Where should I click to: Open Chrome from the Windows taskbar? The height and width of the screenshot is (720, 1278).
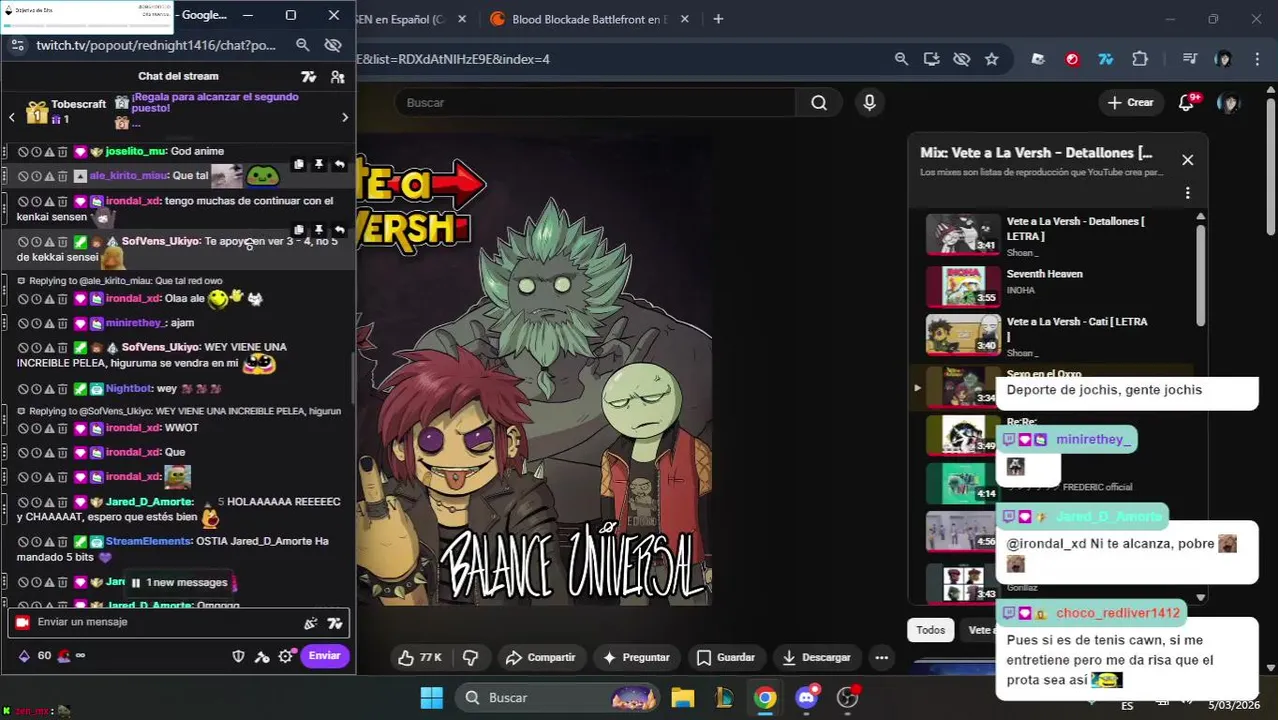point(765,698)
